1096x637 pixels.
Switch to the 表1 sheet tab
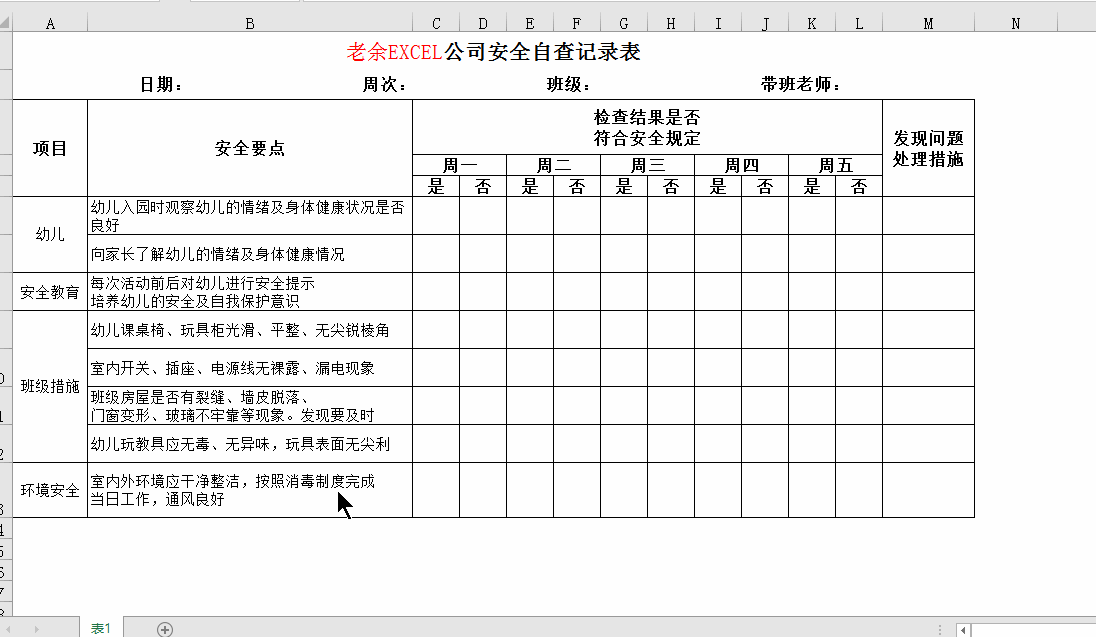coord(101,628)
